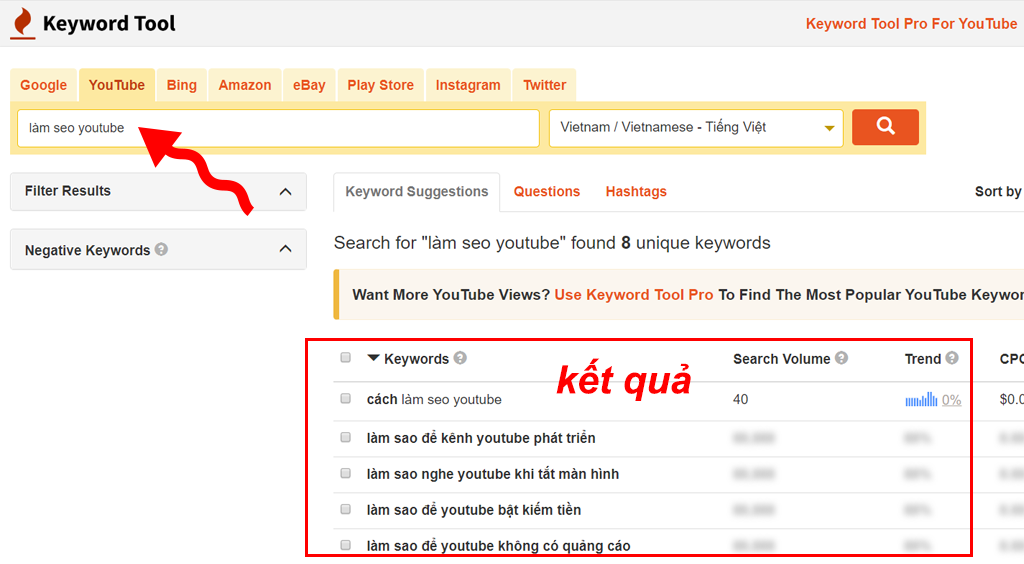Switch to the Instagram tab
The height and width of the screenshot is (564, 1024).
468,85
